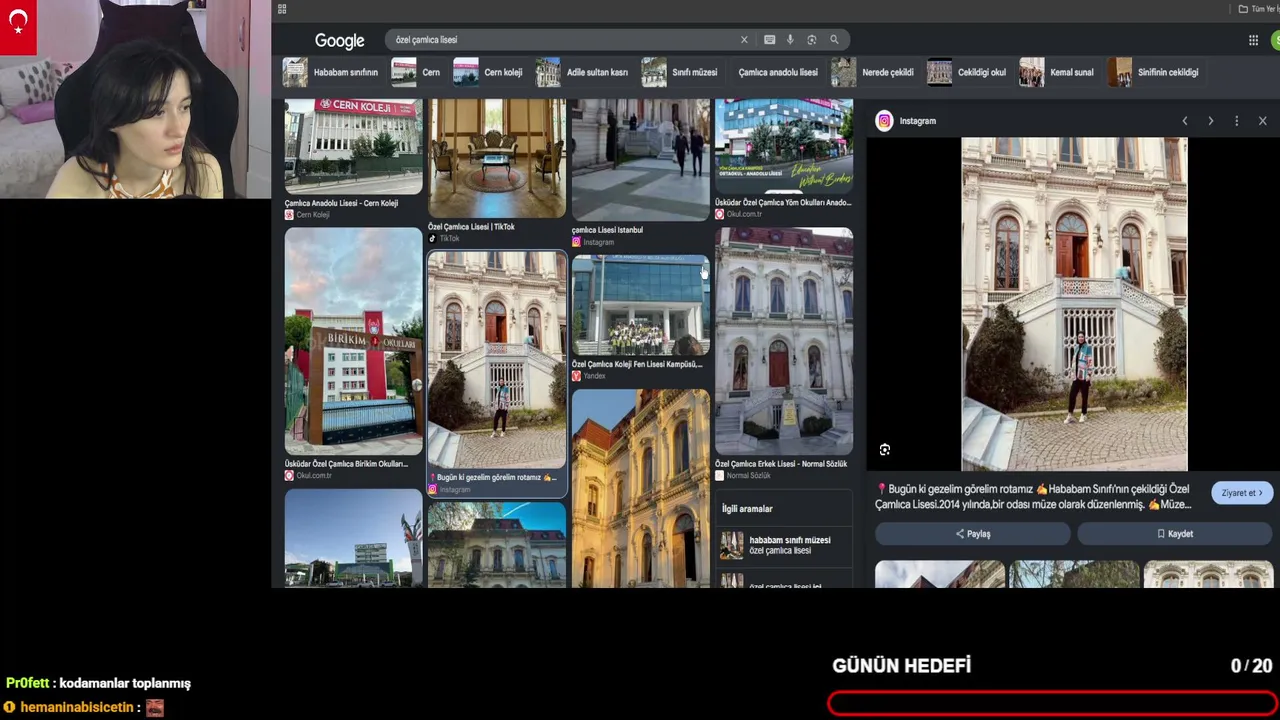
Task: Open the Tüm Yer İmleri bookmarks folder
Action: 1259,9
